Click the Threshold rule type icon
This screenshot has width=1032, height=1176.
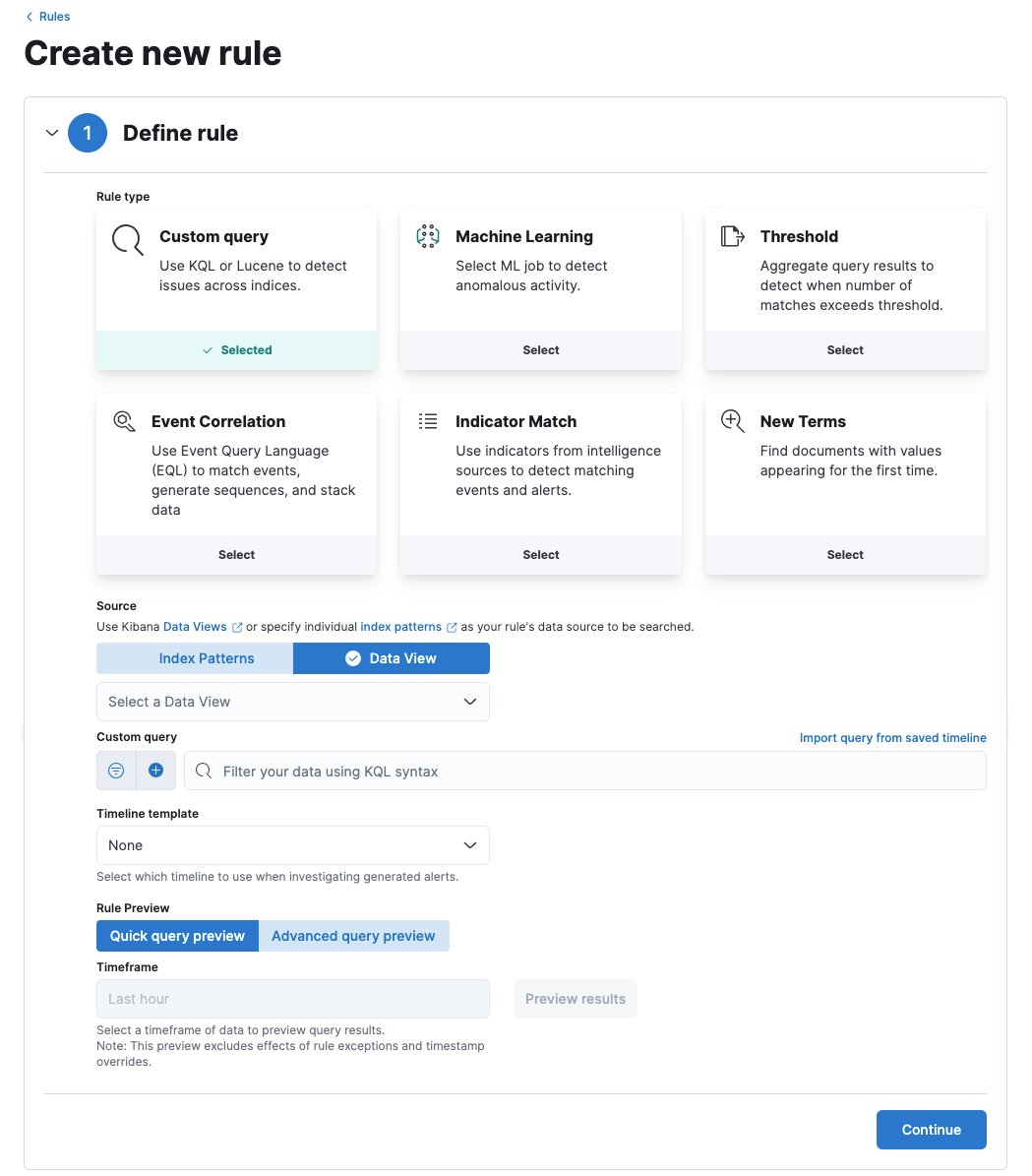[x=732, y=236]
